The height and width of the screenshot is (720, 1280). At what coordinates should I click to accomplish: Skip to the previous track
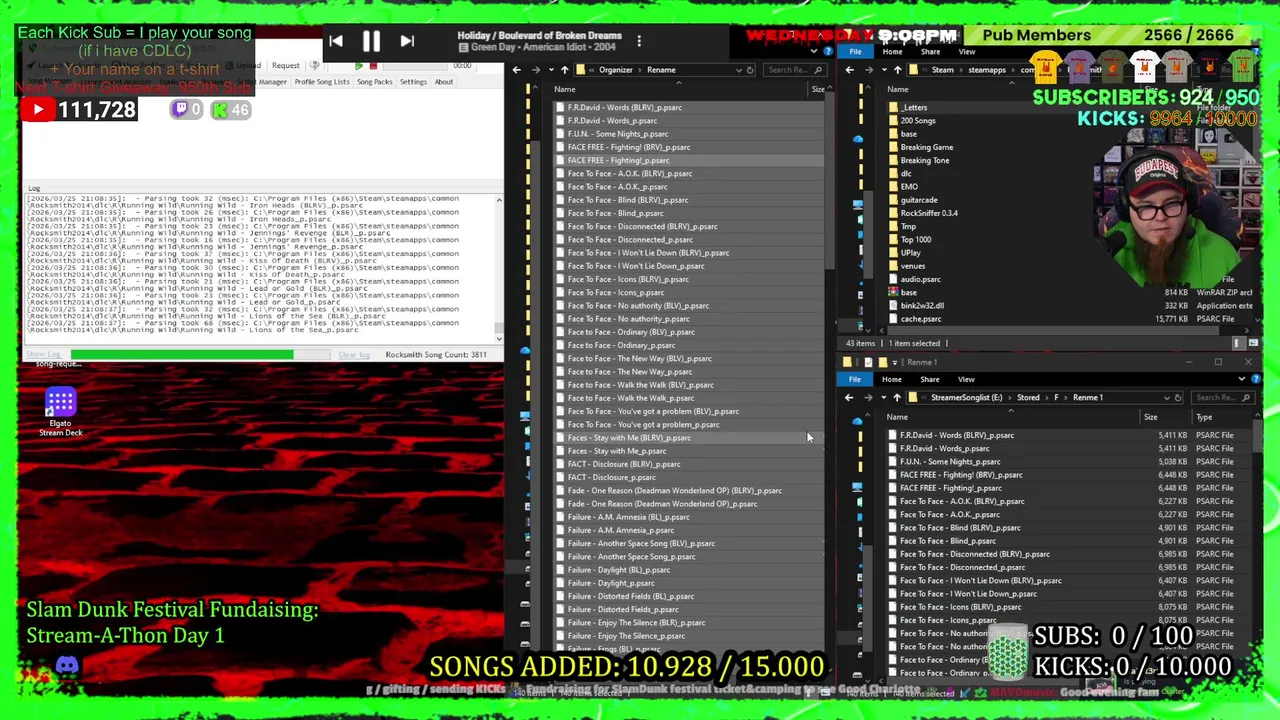[336, 41]
